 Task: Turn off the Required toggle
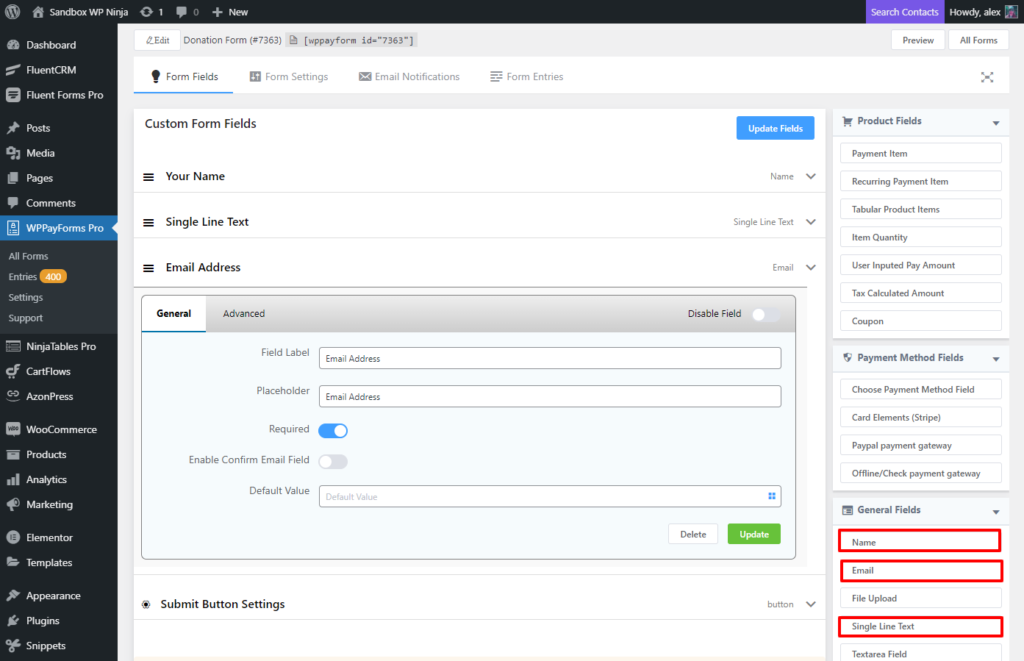click(333, 431)
